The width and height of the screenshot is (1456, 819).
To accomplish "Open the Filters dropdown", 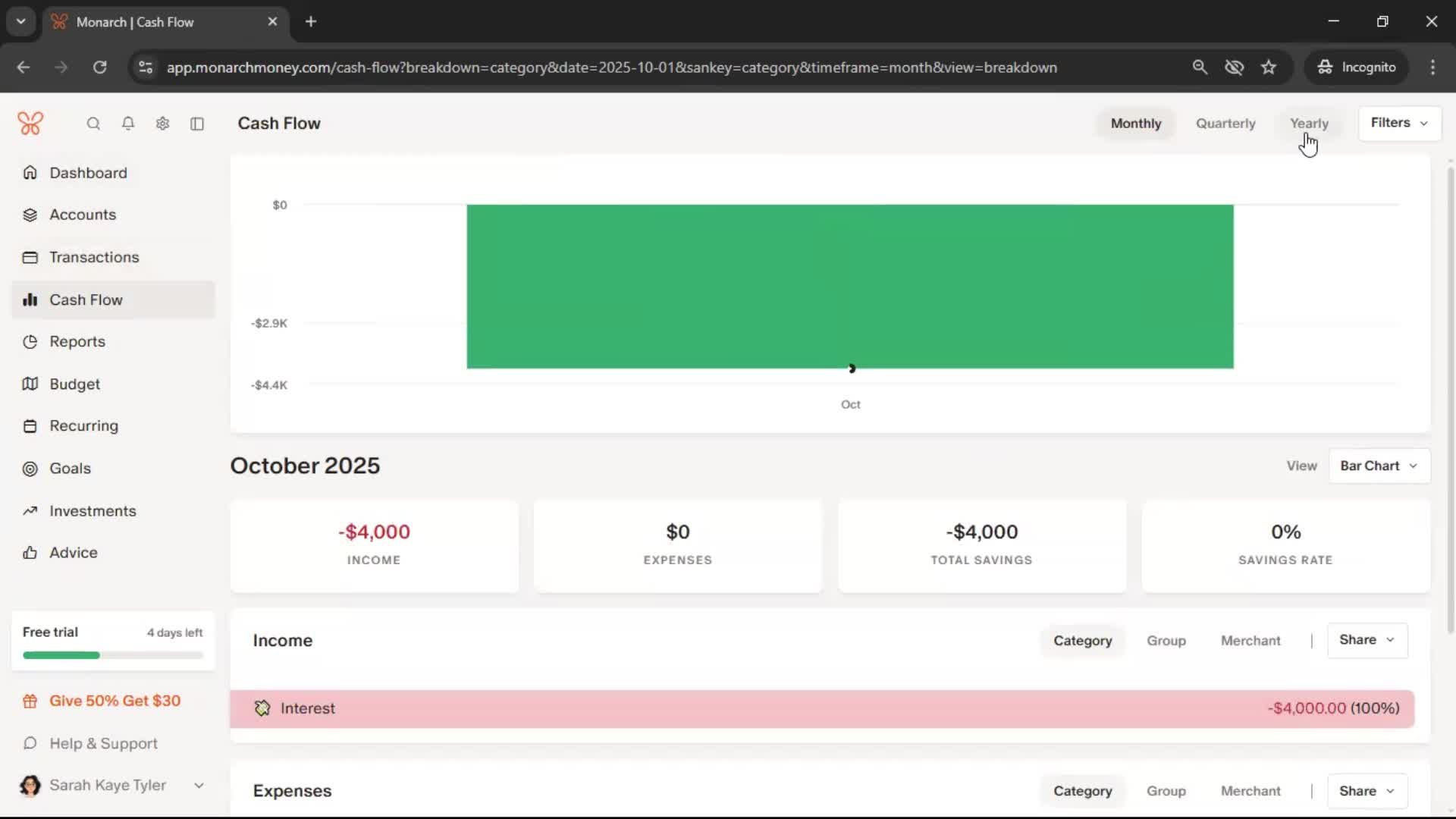I will click(x=1399, y=123).
